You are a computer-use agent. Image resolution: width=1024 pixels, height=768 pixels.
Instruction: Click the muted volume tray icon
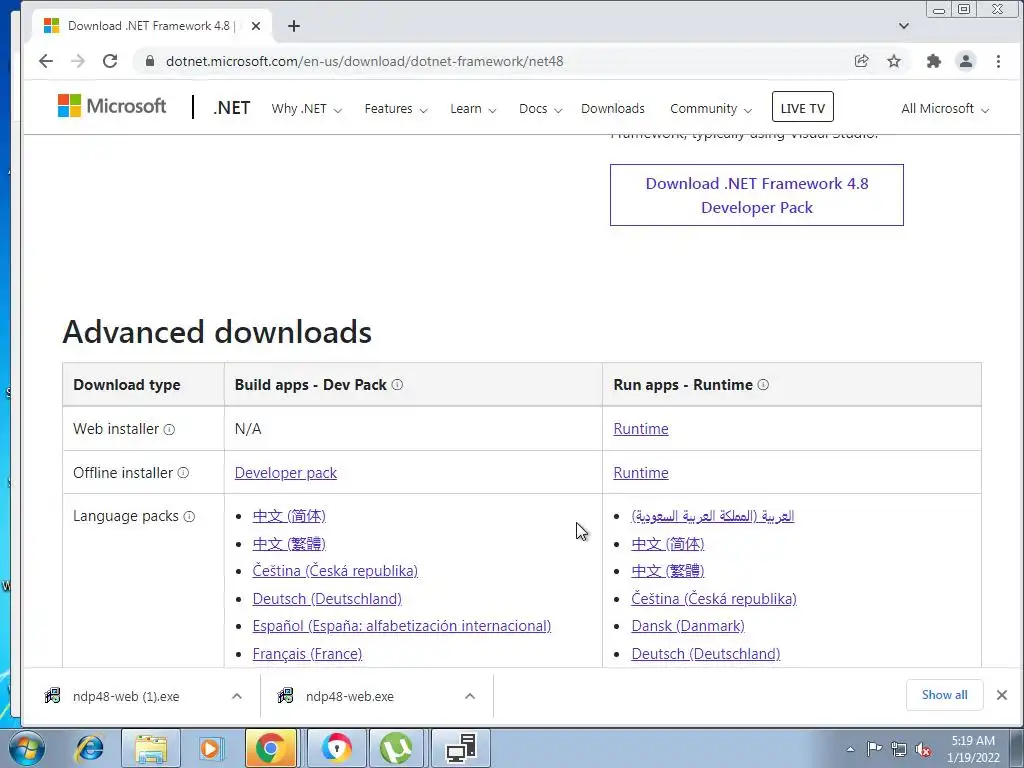coord(923,750)
